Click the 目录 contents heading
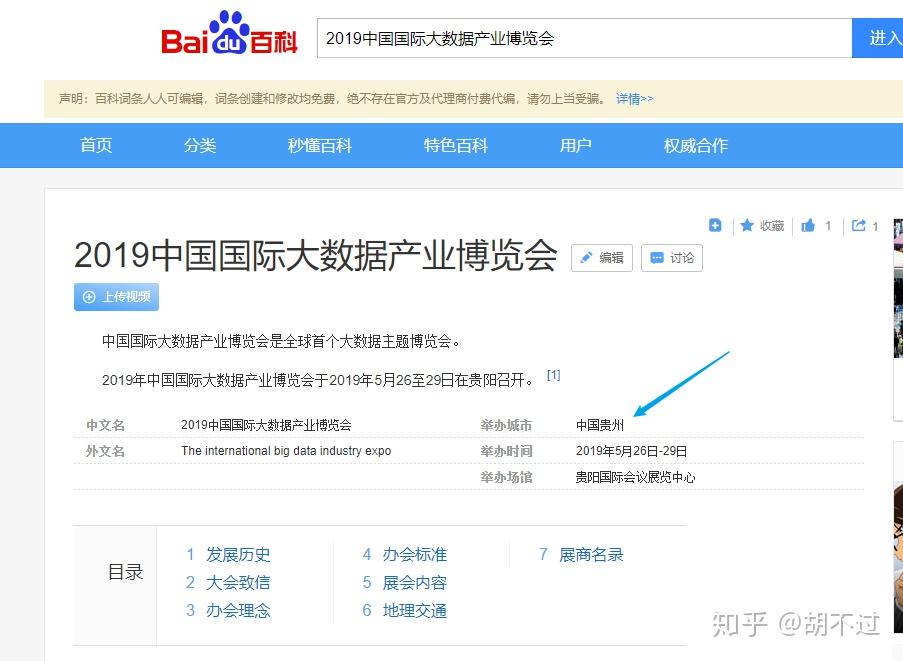The height and width of the screenshot is (661, 903). (x=126, y=572)
